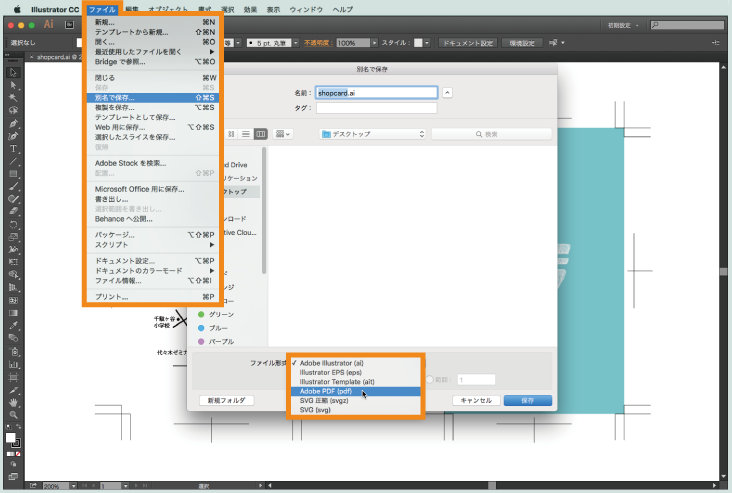The width and height of the screenshot is (732, 493).
Task: Select the Direct Selection tool
Action: coord(13,85)
